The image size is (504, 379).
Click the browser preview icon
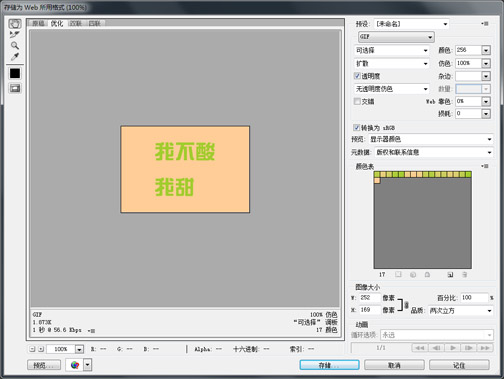(x=75, y=365)
